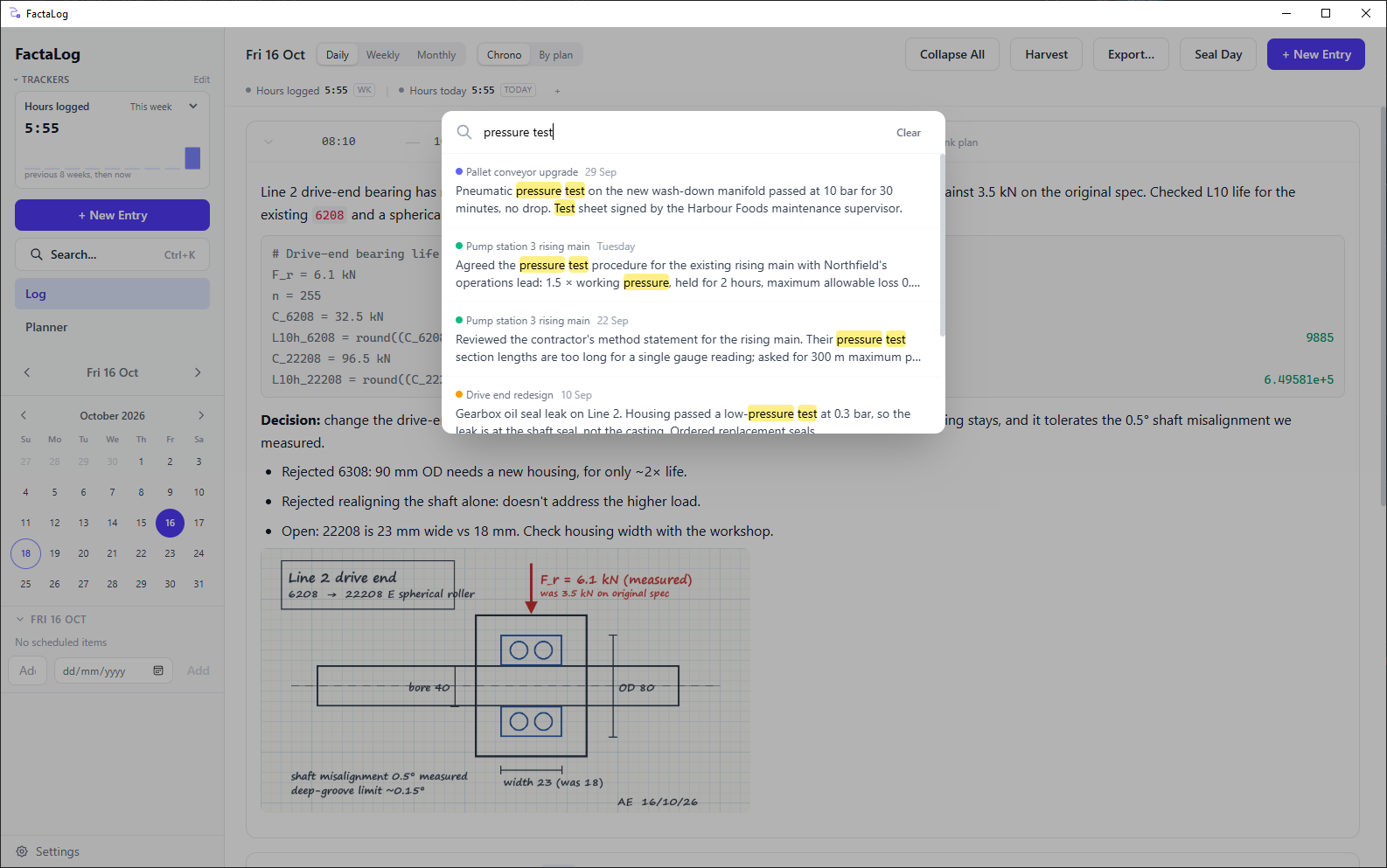Switch to Monthly view

(x=436, y=54)
